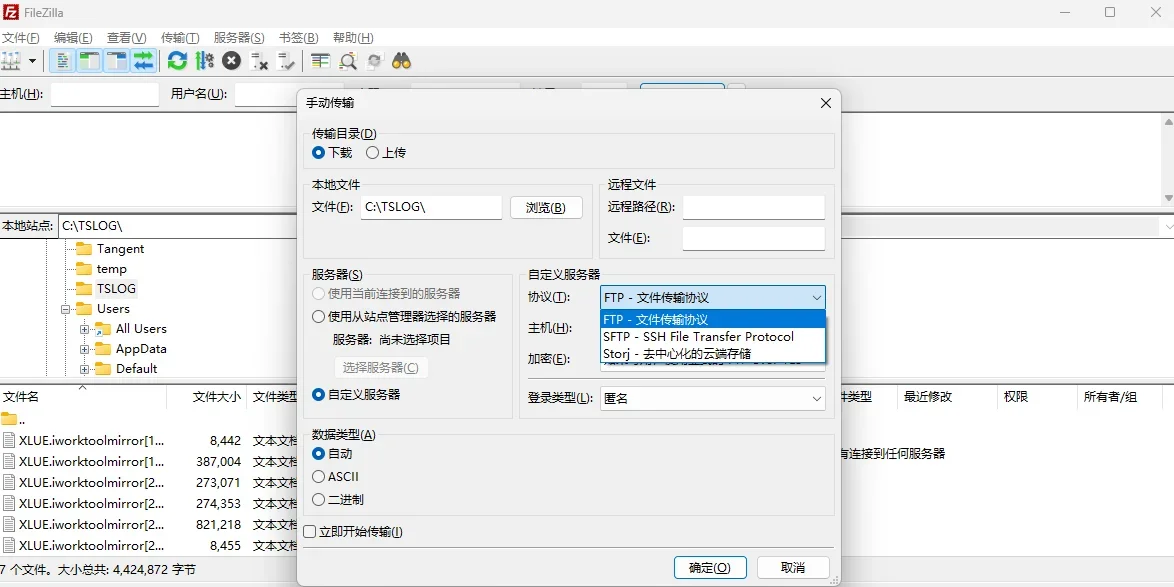Viewport: 1174px width, 587px height.
Task: Open the 服务器 menu
Action: click(x=239, y=37)
